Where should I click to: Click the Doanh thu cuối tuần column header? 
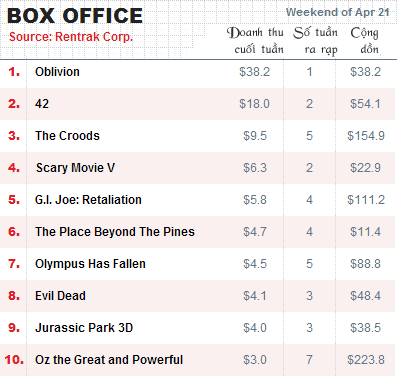pyautogui.click(x=255, y=41)
